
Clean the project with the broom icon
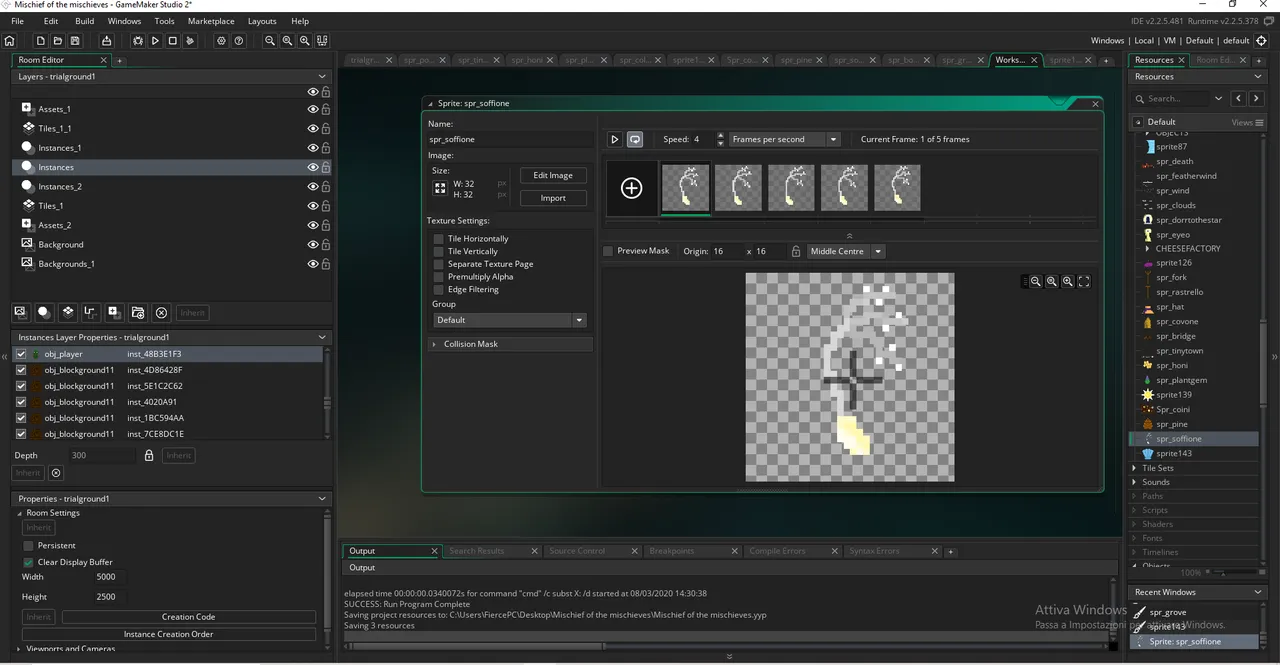click(190, 41)
